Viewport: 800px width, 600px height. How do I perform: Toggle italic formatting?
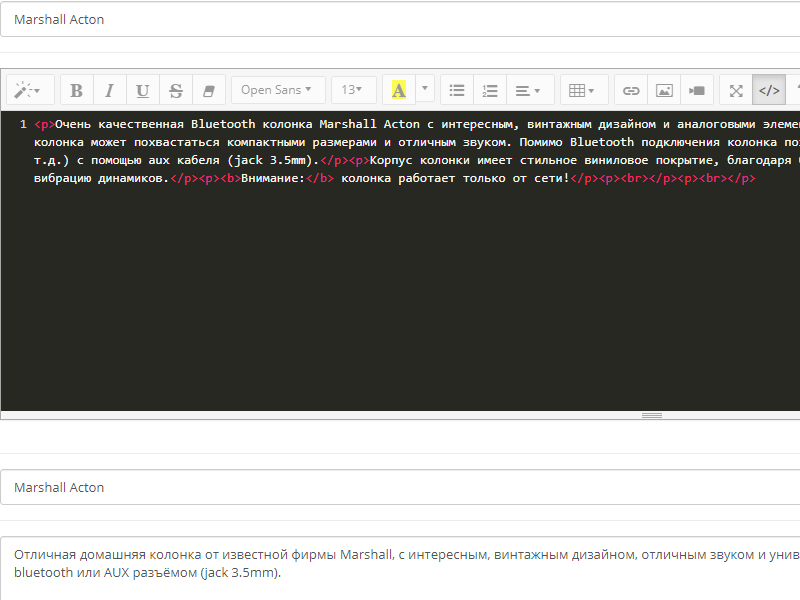109,90
